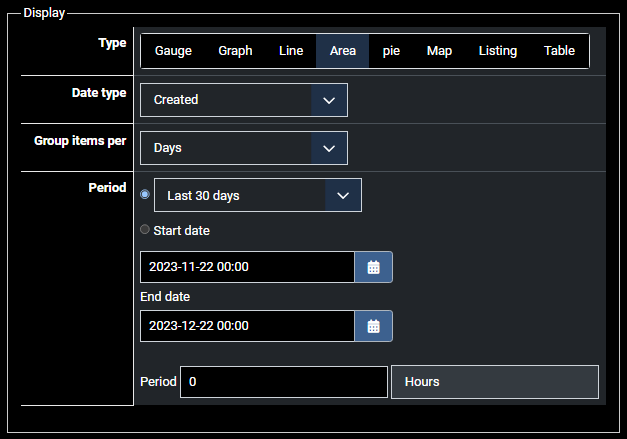Open the Hours unit dropdown
627x439 pixels.
pos(495,382)
